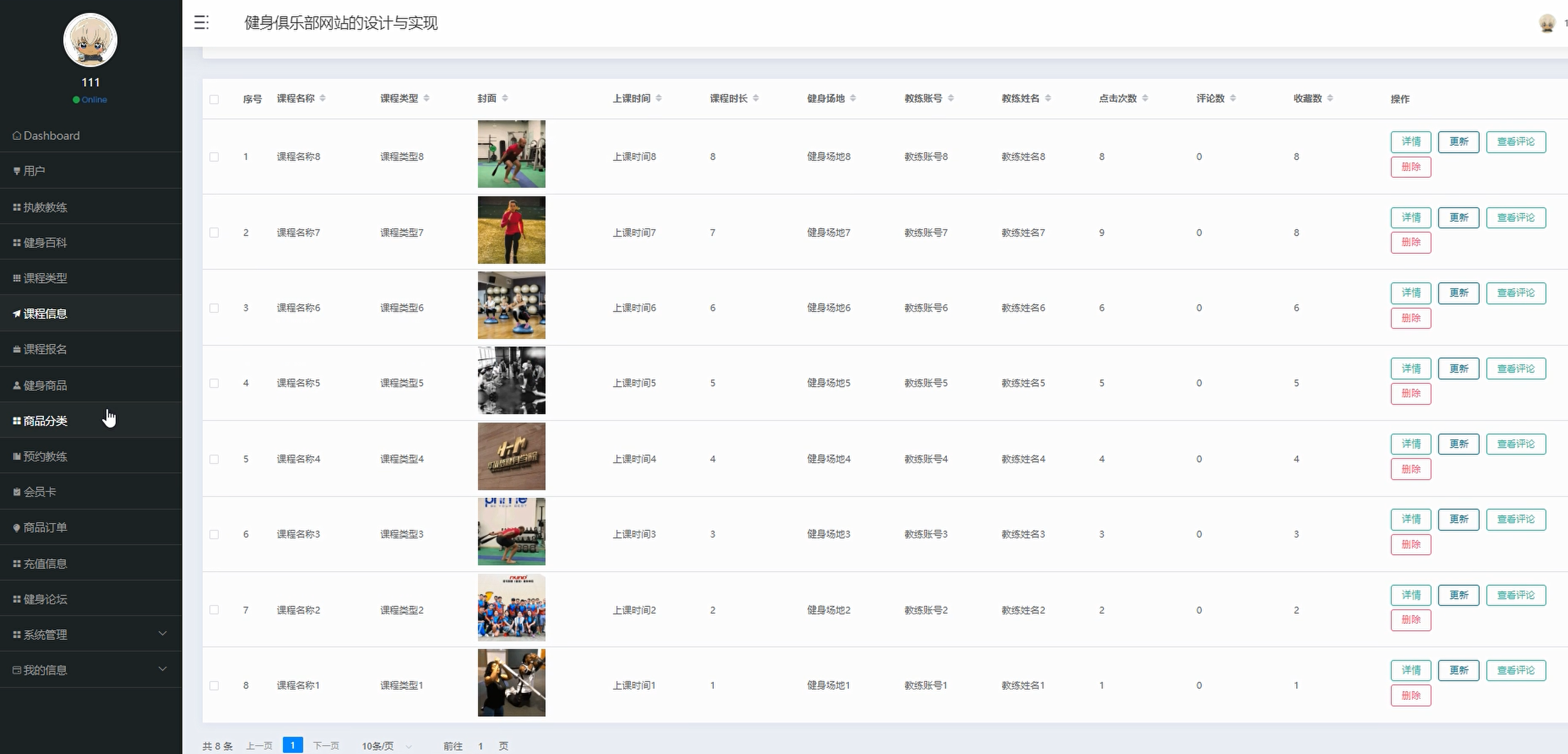Open 课程报名 menu item
Image resolution: width=1568 pixels, height=754 pixels.
tap(91, 349)
